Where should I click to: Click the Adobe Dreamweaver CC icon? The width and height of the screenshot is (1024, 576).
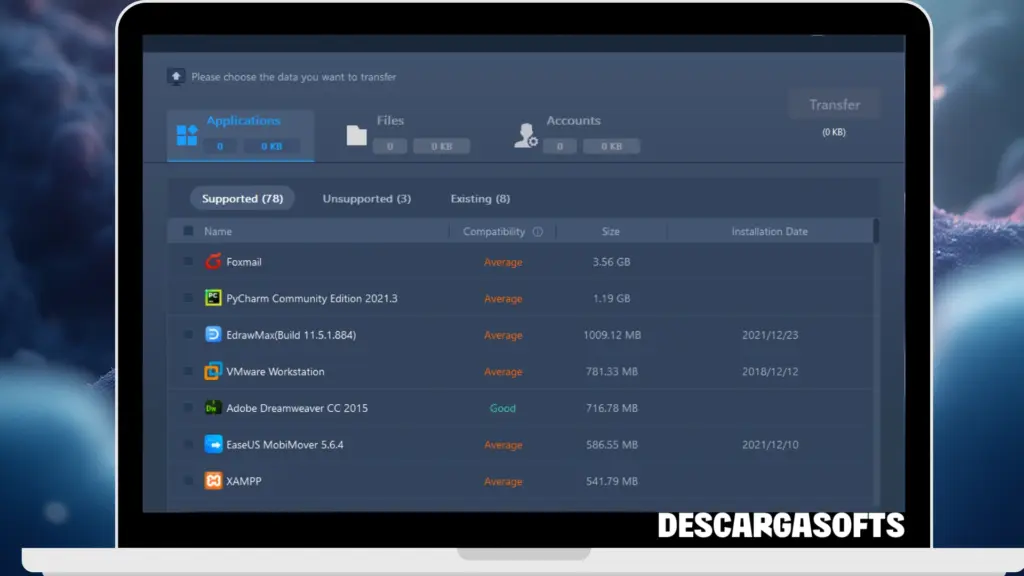[211, 408]
